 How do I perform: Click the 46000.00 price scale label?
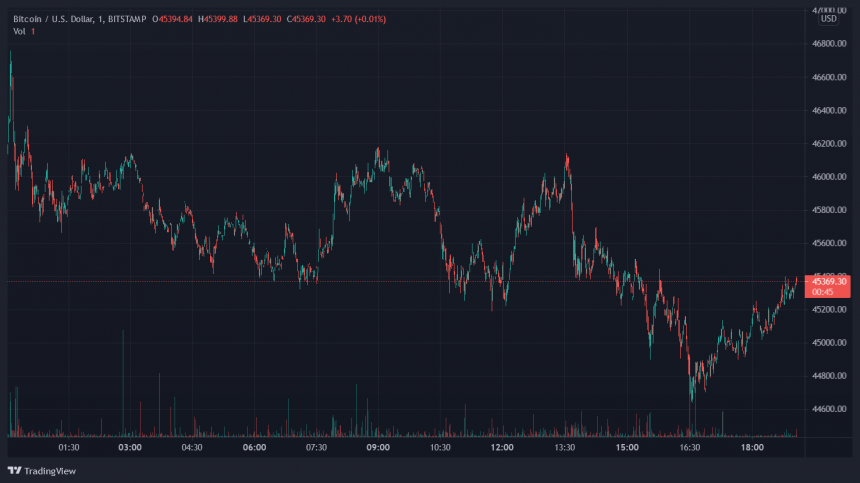[830, 177]
